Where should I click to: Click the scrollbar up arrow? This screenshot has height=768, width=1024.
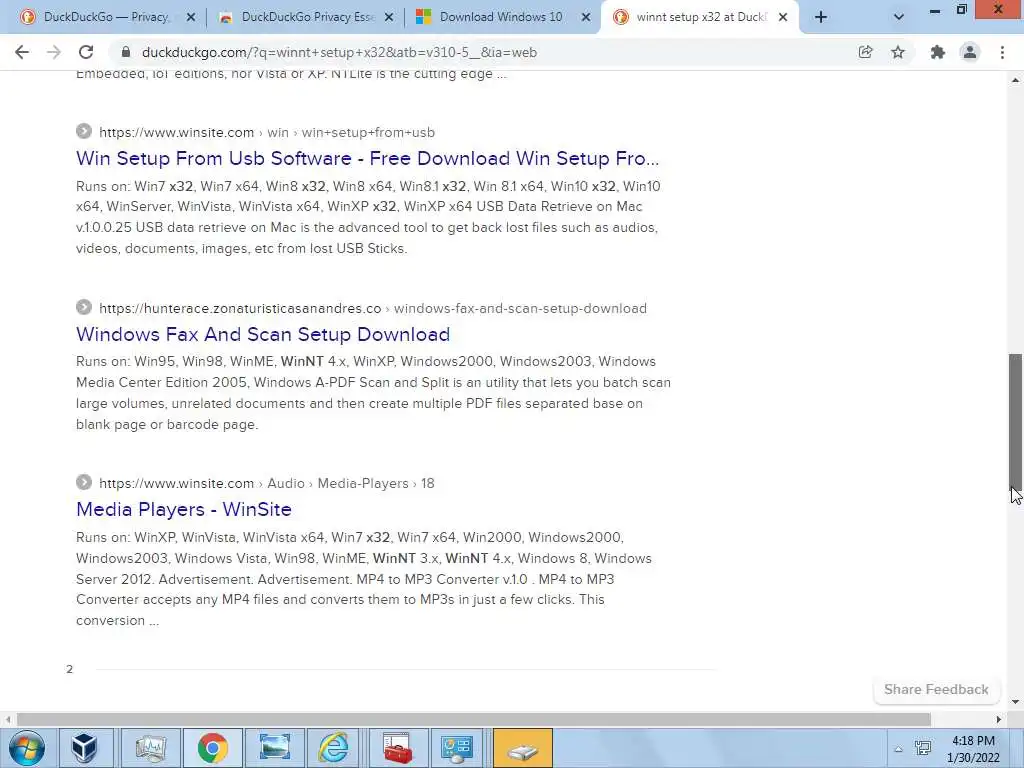coord(1016,80)
